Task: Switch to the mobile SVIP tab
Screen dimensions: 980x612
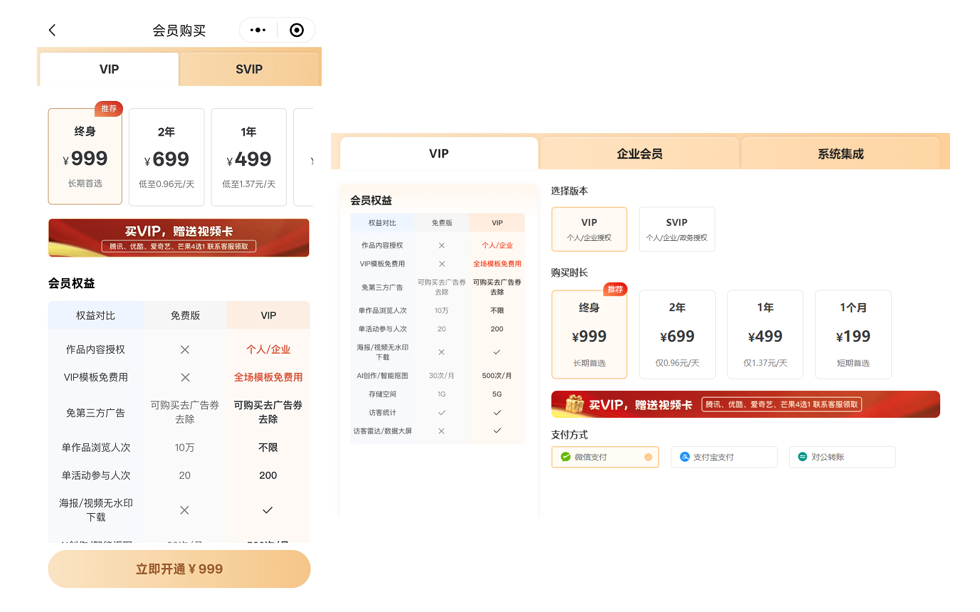Action: [249, 69]
